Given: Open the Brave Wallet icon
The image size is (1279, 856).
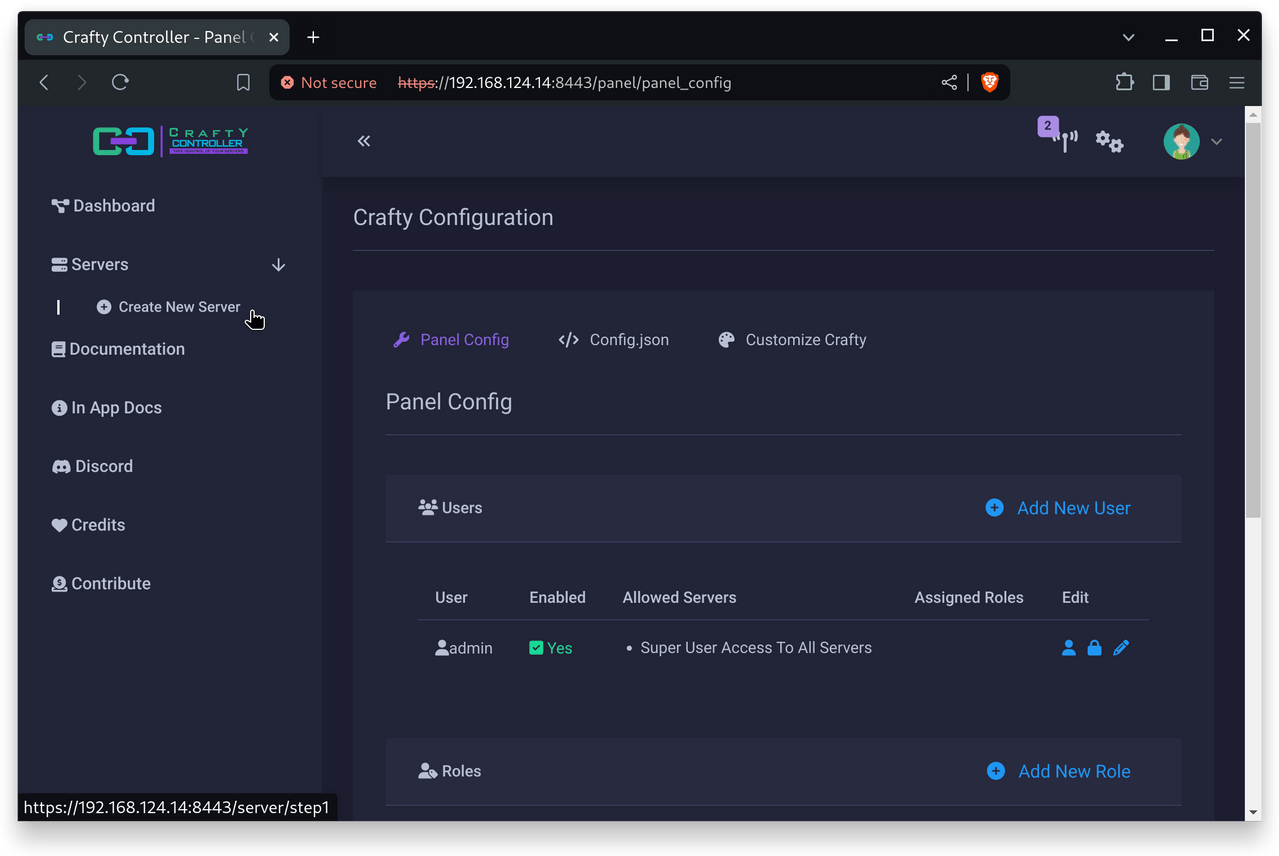Looking at the screenshot, I should pyautogui.click(x=1199, y=83).
